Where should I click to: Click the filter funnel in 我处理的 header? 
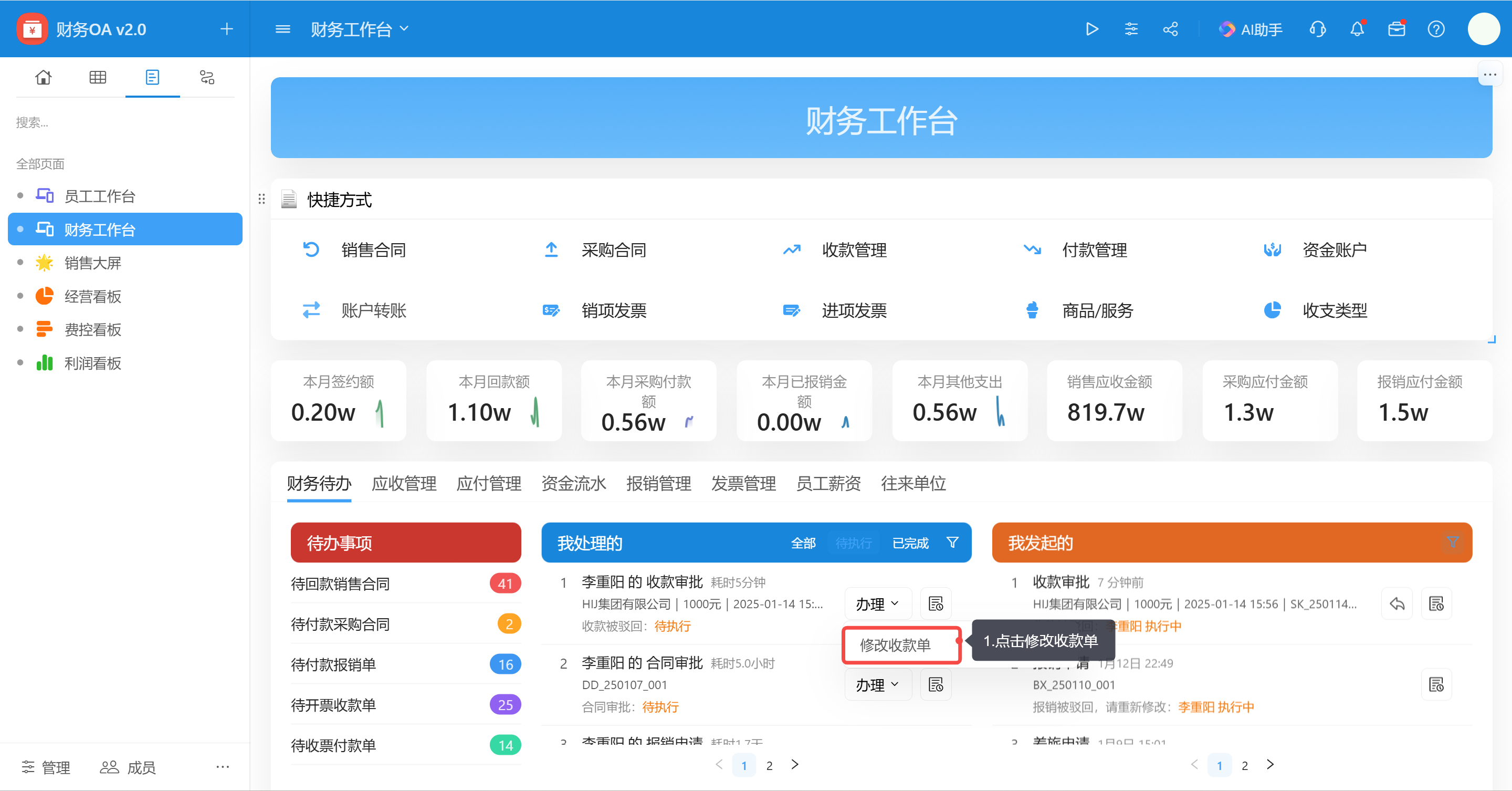pyautogui.click(x=953, y=543)
